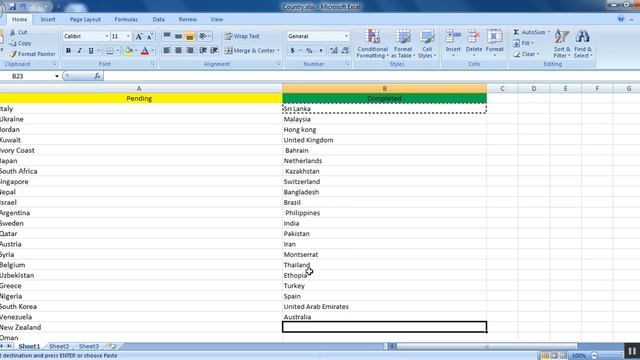Viewport: 640px width, 360px height.
Task: Align text right
Action: tap(189, 50)
